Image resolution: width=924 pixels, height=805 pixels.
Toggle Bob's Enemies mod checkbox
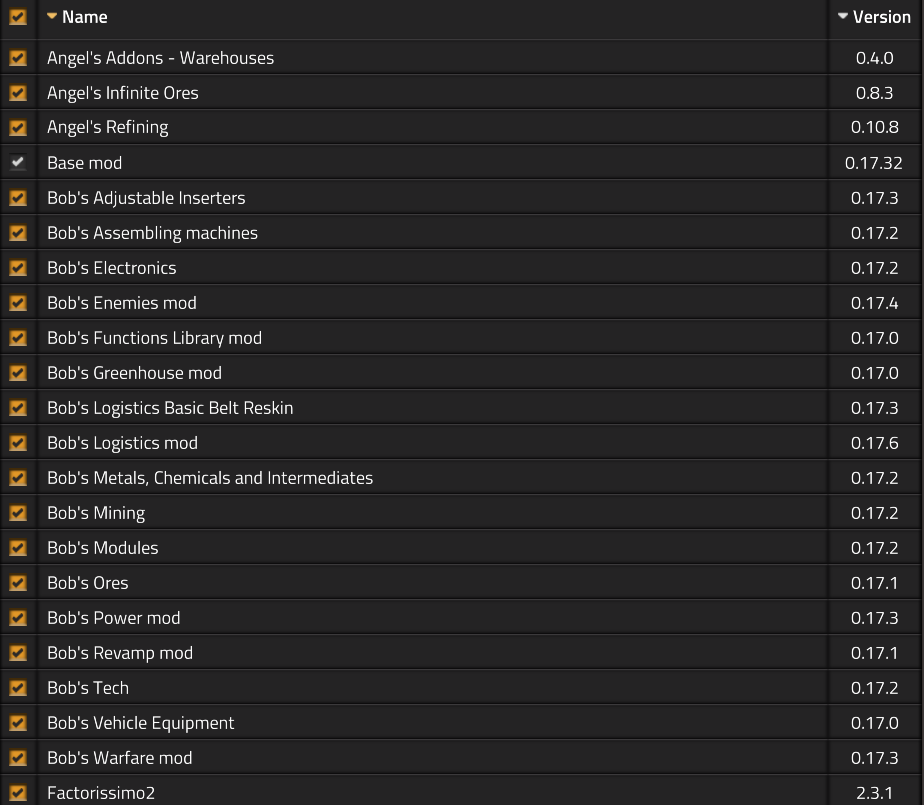tap(18, 303)
